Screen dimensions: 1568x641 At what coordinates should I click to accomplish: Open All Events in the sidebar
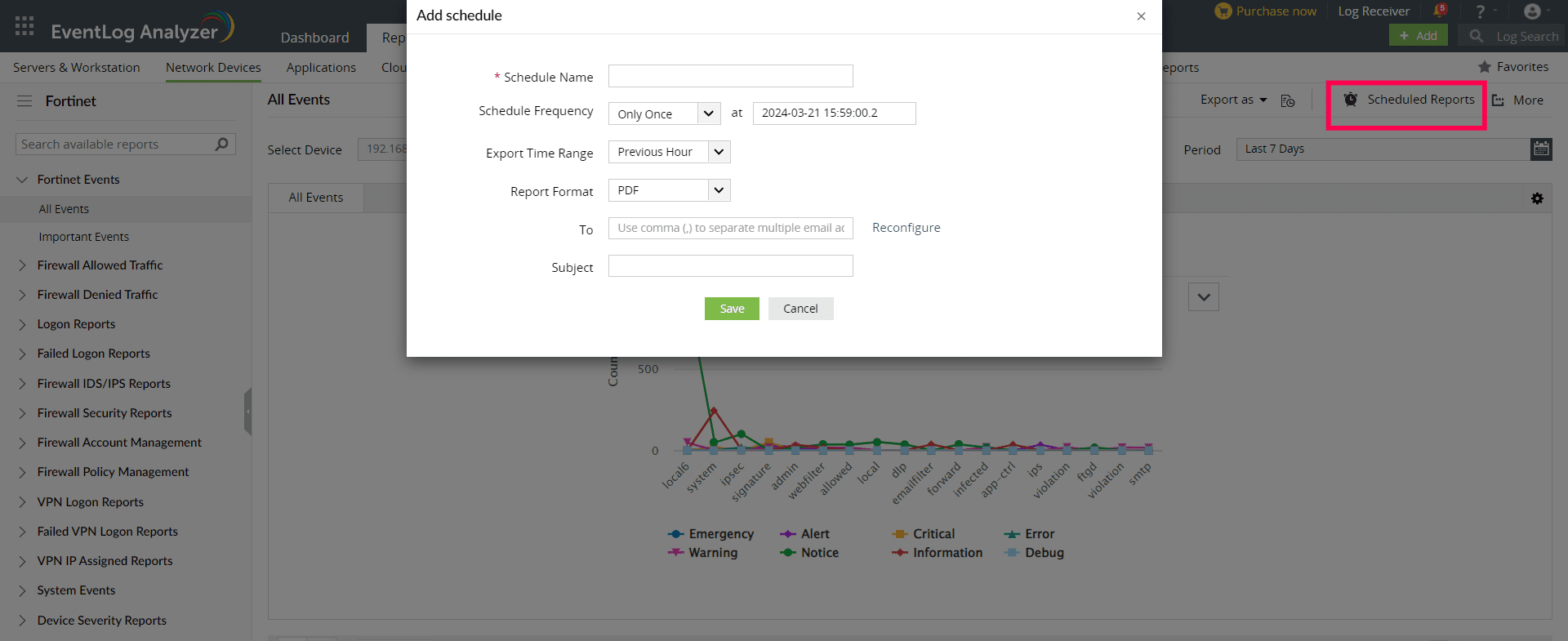[64, 209]
